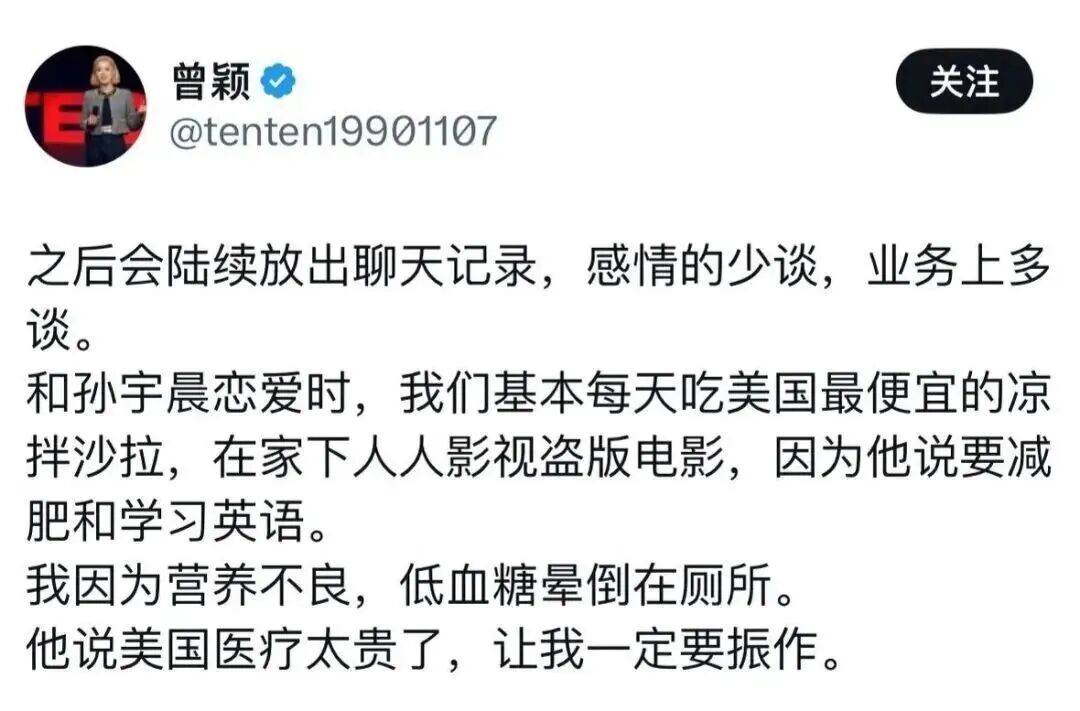Click the phrase 之后会陆续放出聊天记录
Image resolution: width=1080 pixels, height=711 pixels.
[x=282, y=266]
